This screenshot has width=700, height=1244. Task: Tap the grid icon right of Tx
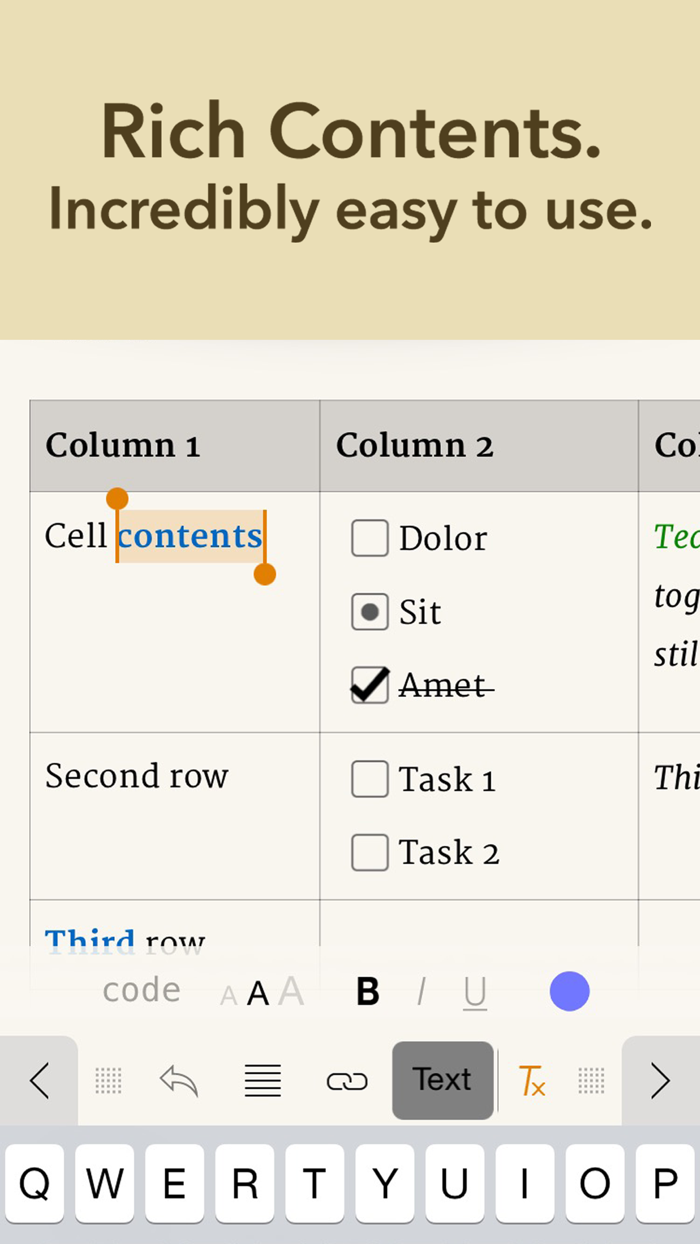[x=591, y=1081]
